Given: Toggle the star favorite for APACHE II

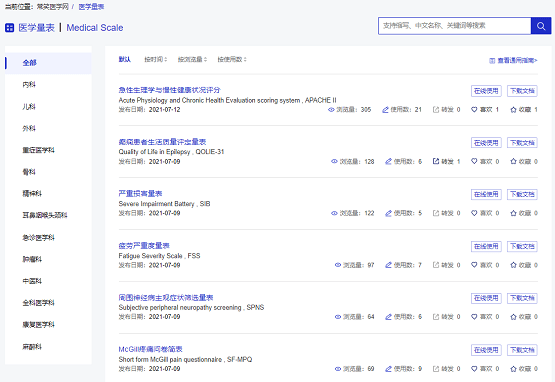Looking at the screenshot, I should 514,110.
